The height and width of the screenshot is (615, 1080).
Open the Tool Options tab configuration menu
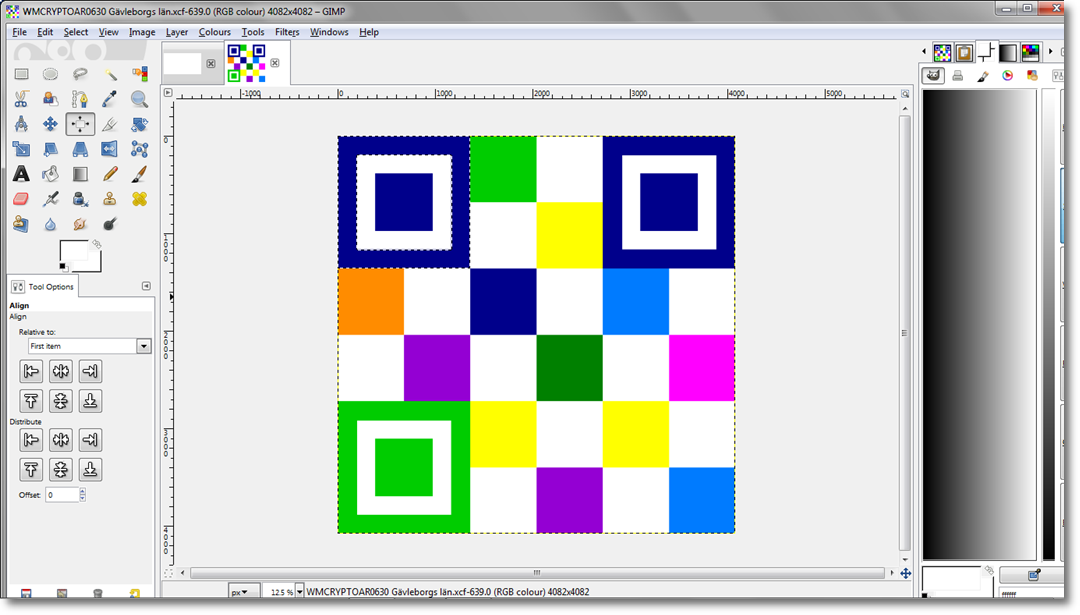point(146,286)
